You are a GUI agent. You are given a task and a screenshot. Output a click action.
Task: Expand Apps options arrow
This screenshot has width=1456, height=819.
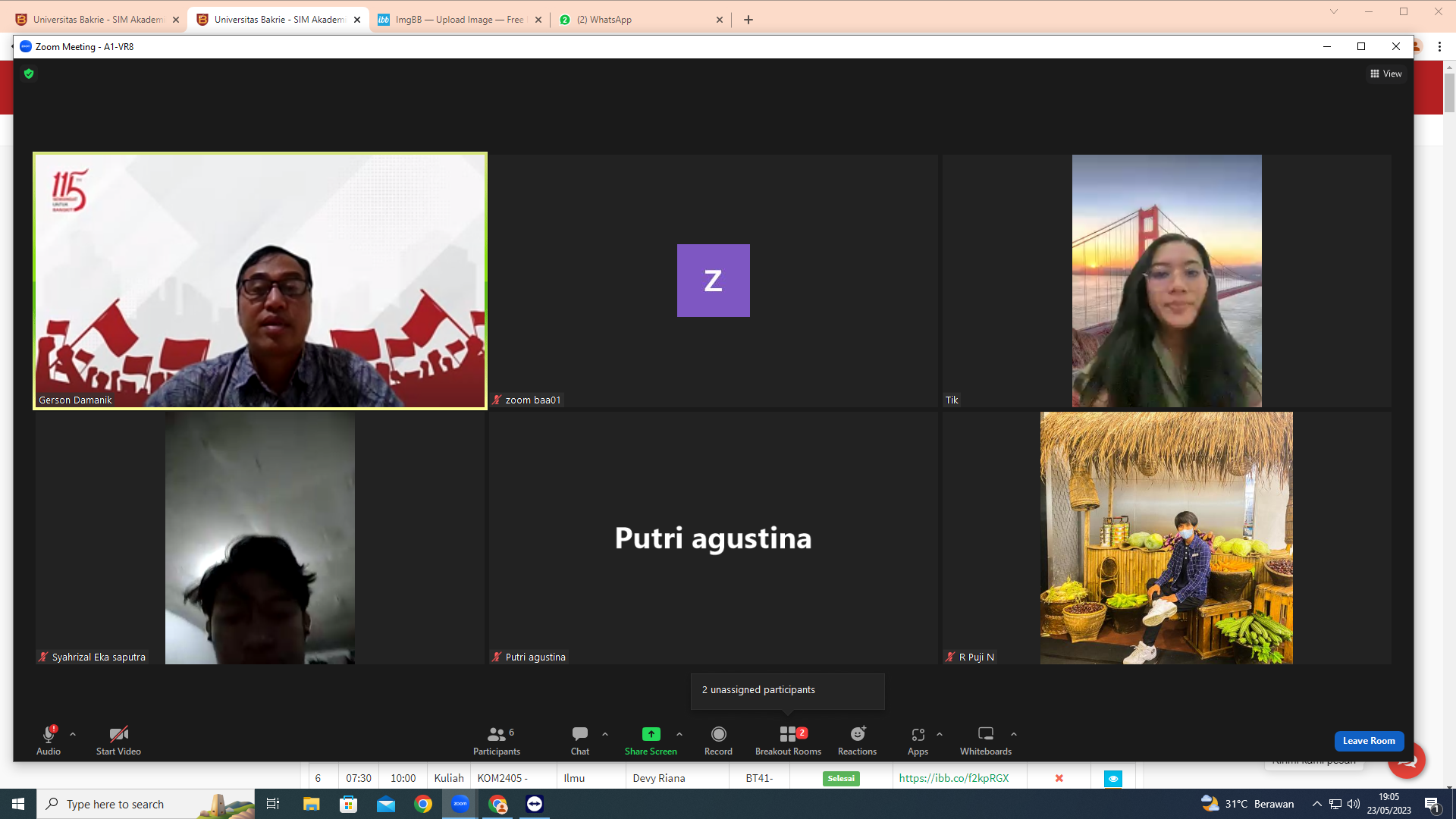(940, 734)
